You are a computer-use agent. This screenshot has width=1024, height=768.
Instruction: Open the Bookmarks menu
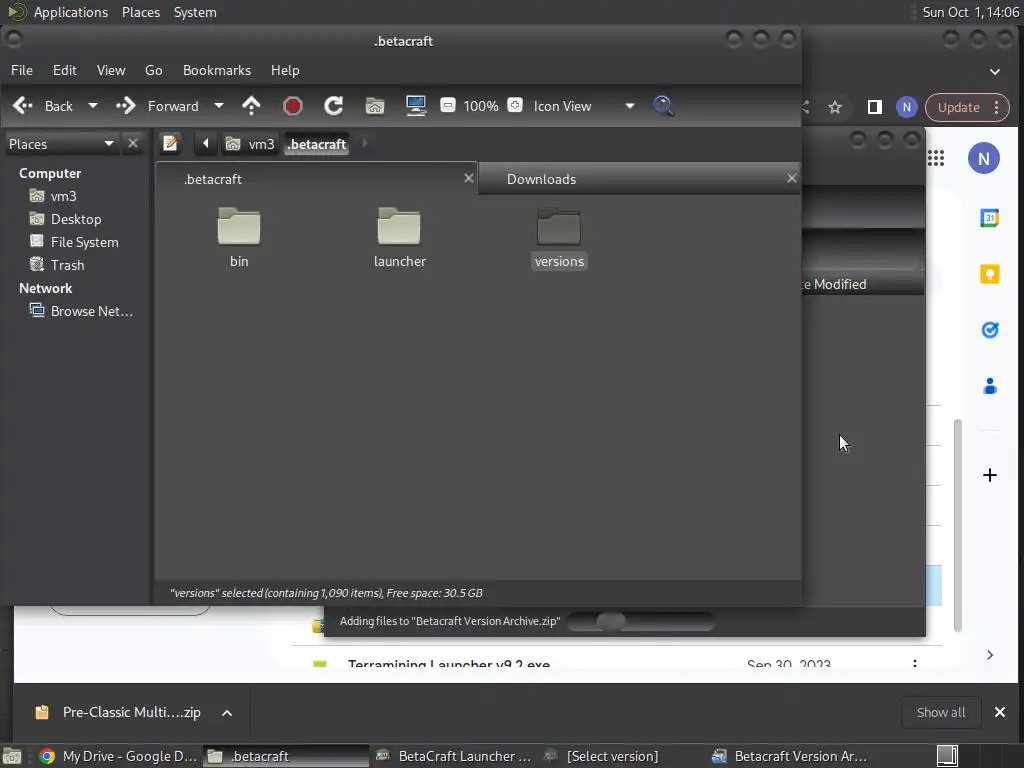point(217,70)
